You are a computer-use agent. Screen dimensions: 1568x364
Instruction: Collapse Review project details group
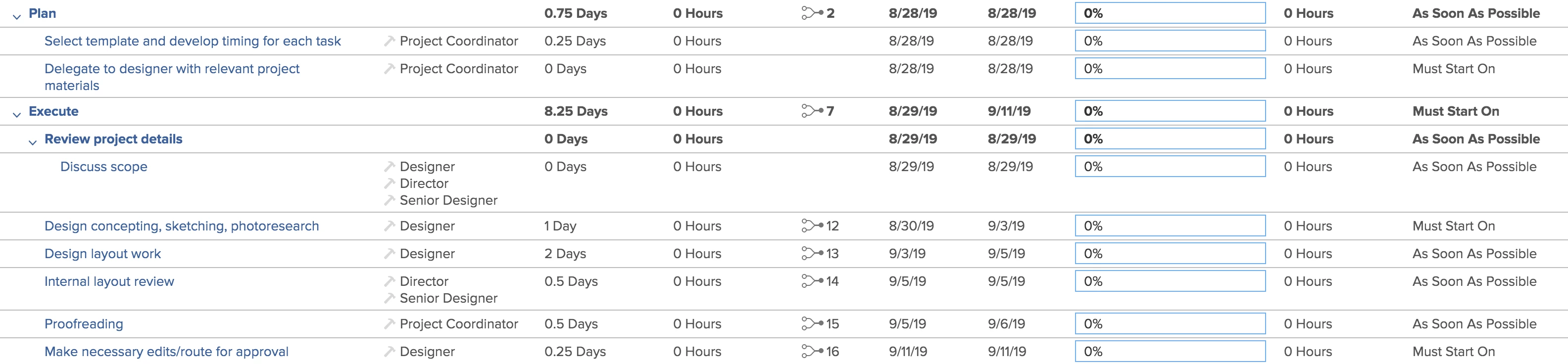pyautogui.click(x=32, y=142)
